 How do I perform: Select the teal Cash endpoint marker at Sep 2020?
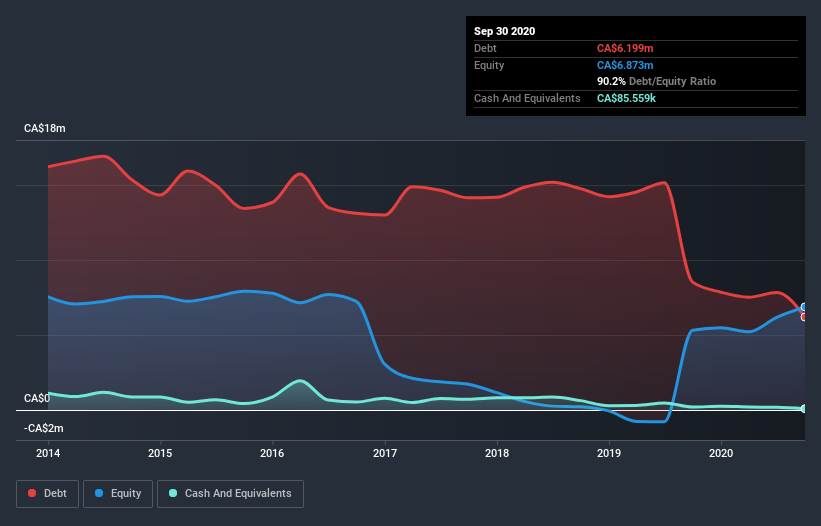[x=804, y=409]
